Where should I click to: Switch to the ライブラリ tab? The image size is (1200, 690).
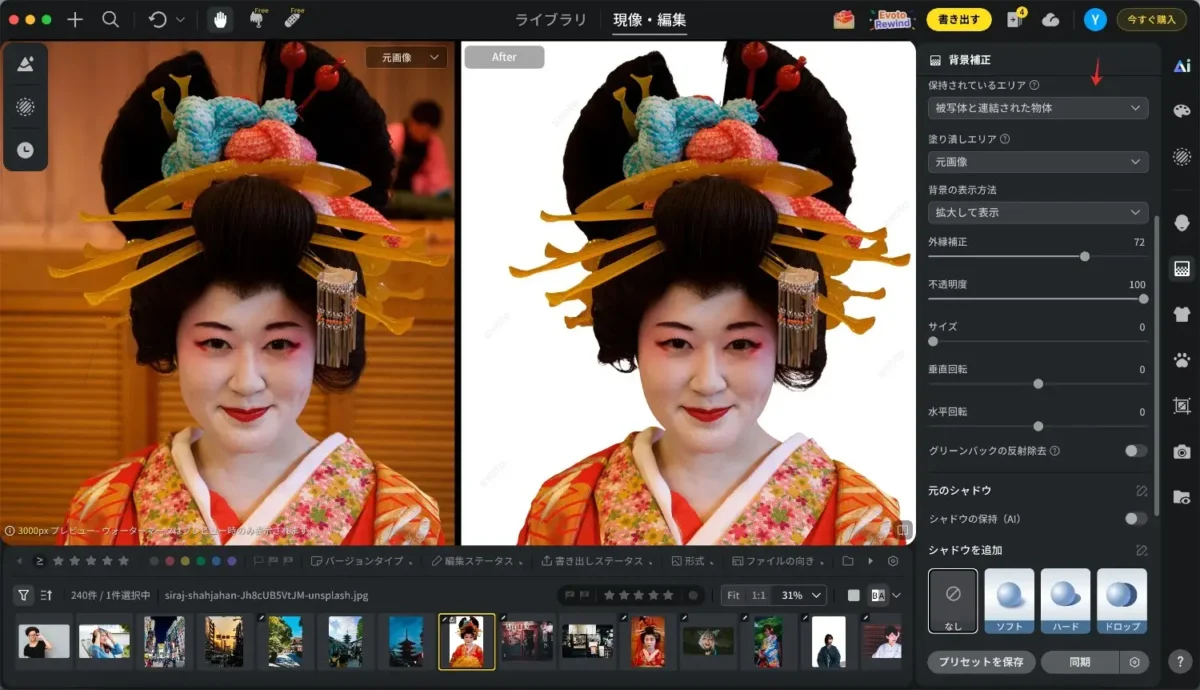tap(551, 19)
